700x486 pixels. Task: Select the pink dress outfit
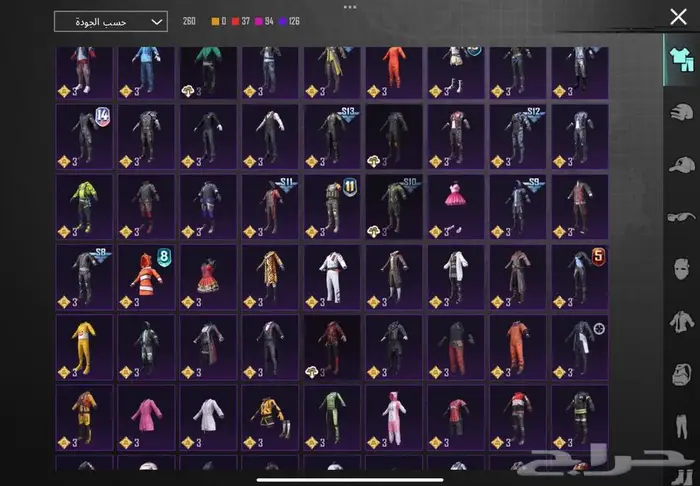456,204
